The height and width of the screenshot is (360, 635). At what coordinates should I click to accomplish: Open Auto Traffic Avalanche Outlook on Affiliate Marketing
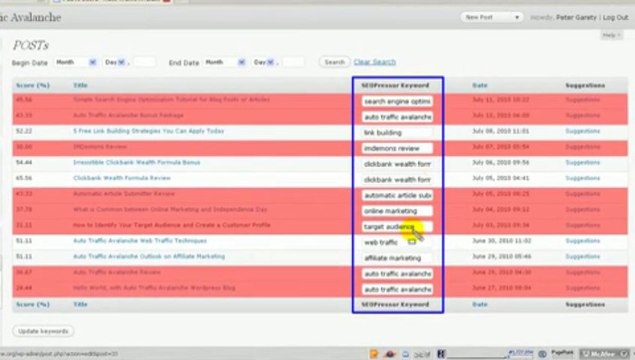[149, 256]
